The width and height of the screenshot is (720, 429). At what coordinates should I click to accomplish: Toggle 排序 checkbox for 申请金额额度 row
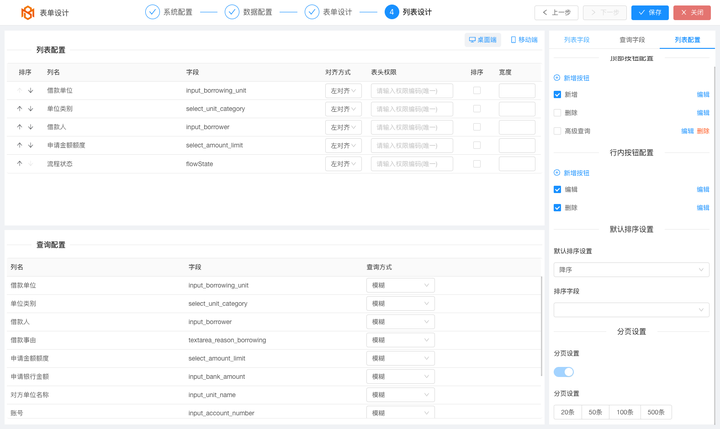pyautogui.click(x=477, y=145)
